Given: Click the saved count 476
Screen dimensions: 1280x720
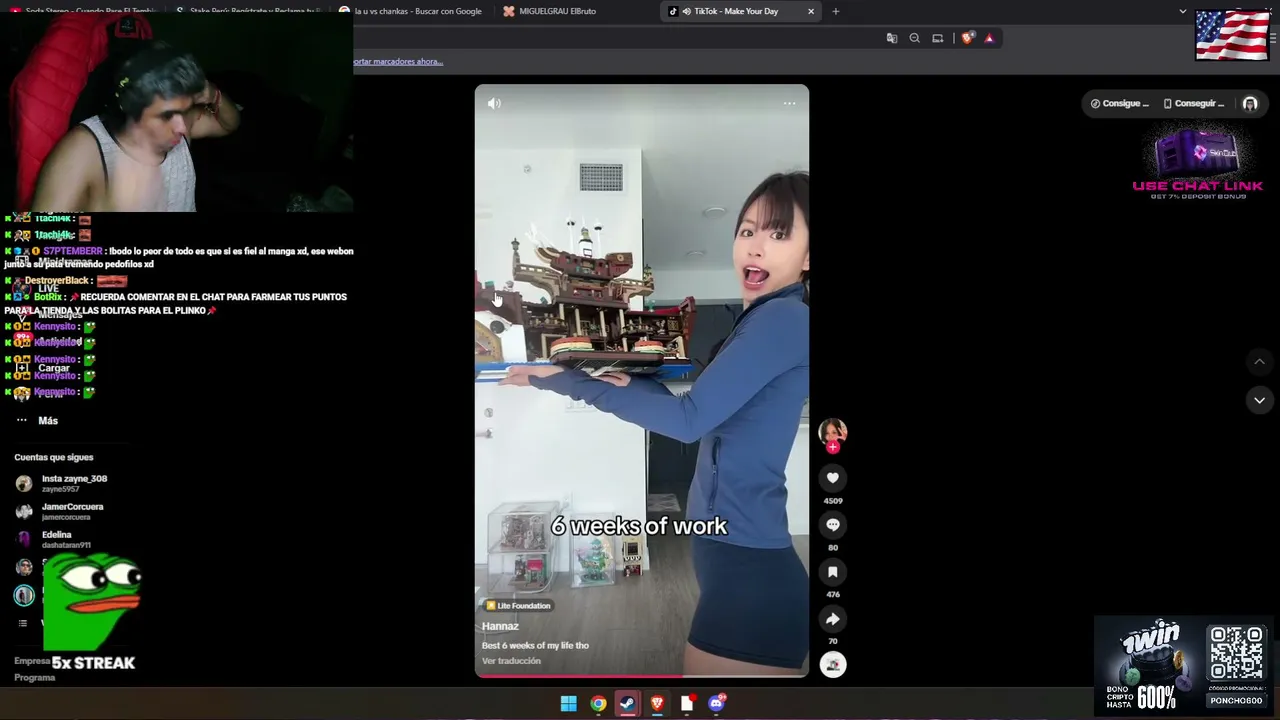Looking at the screenshot, I should click(x=833, y=594).
